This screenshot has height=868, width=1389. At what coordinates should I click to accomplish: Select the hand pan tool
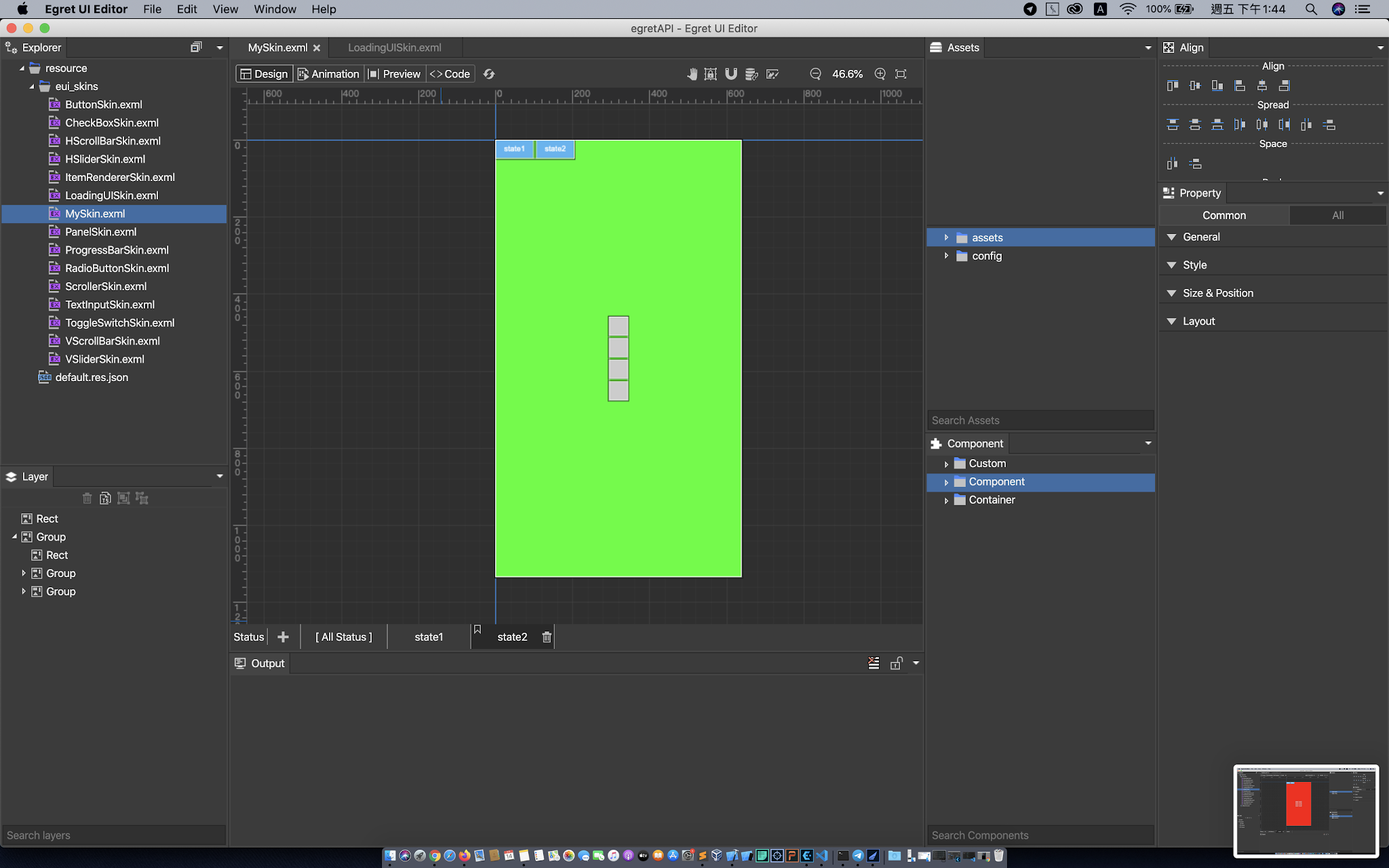pyautogui.click(x=691, y=74)
